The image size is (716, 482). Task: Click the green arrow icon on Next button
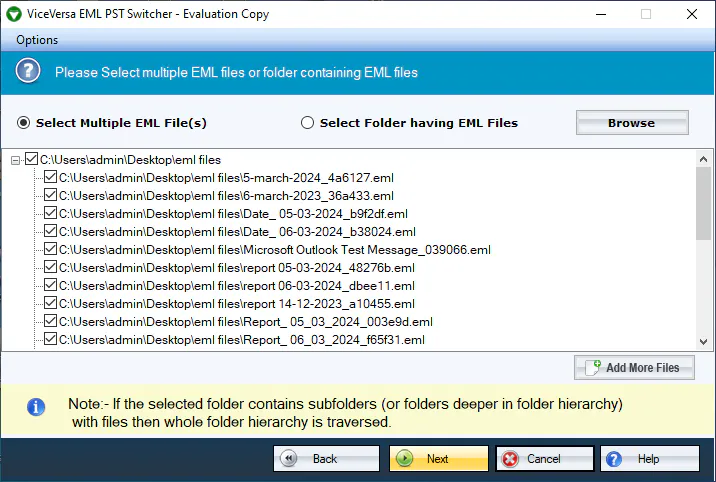pos(405,458)
